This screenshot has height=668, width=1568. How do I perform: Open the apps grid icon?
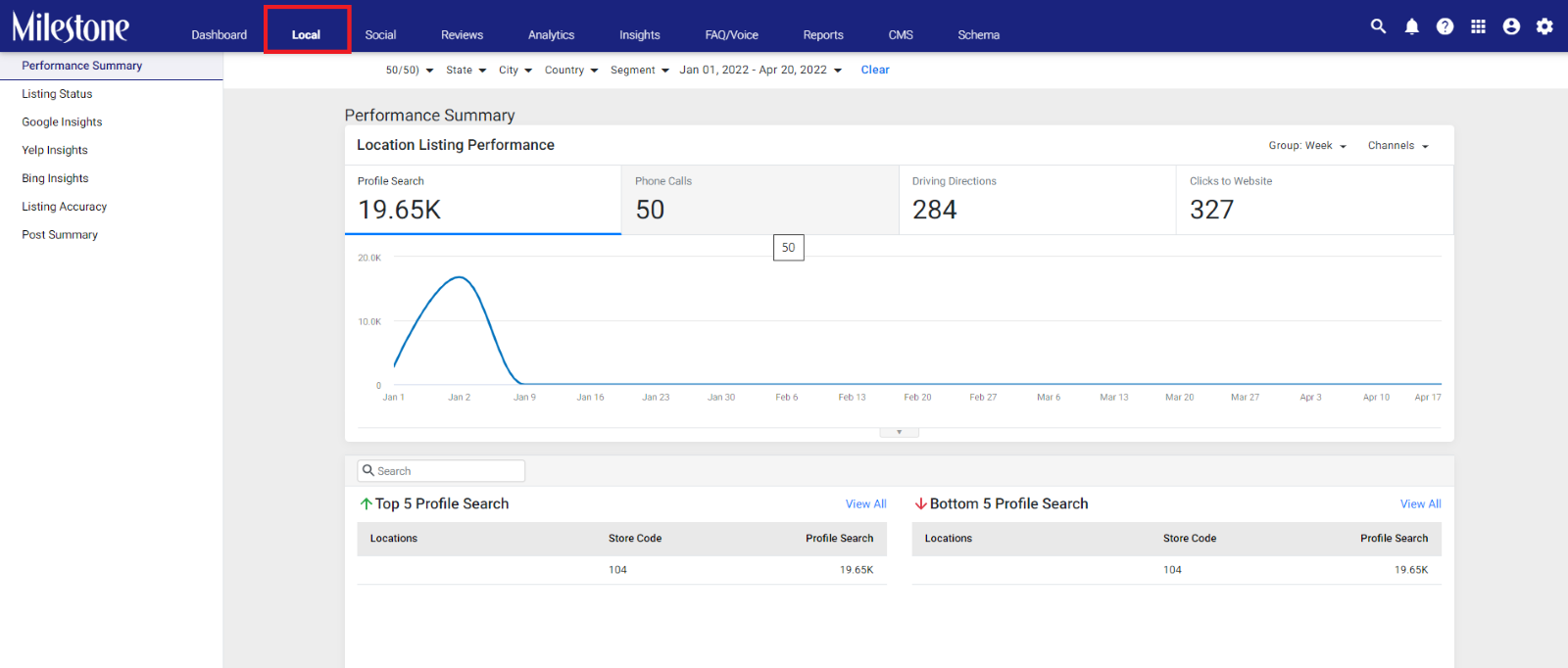(x=1478, y=26)
